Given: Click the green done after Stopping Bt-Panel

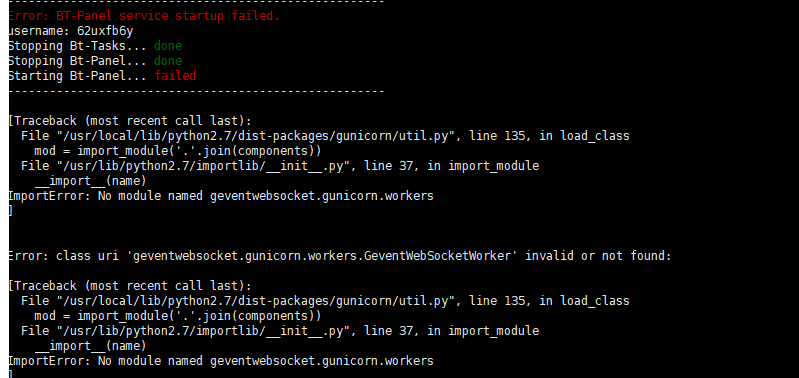Looking at the screenshot, I should click(x=168, y=61).
